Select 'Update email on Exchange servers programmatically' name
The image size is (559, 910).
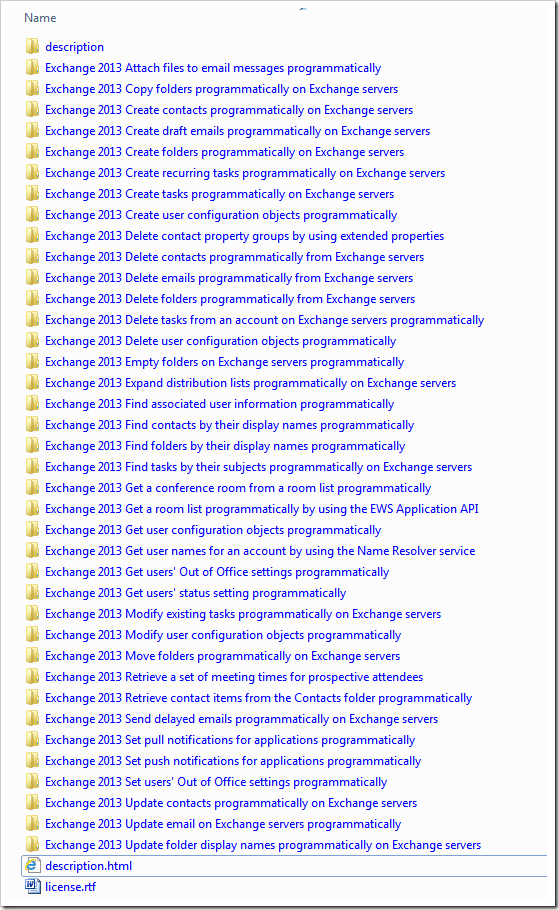pos(223,824)
